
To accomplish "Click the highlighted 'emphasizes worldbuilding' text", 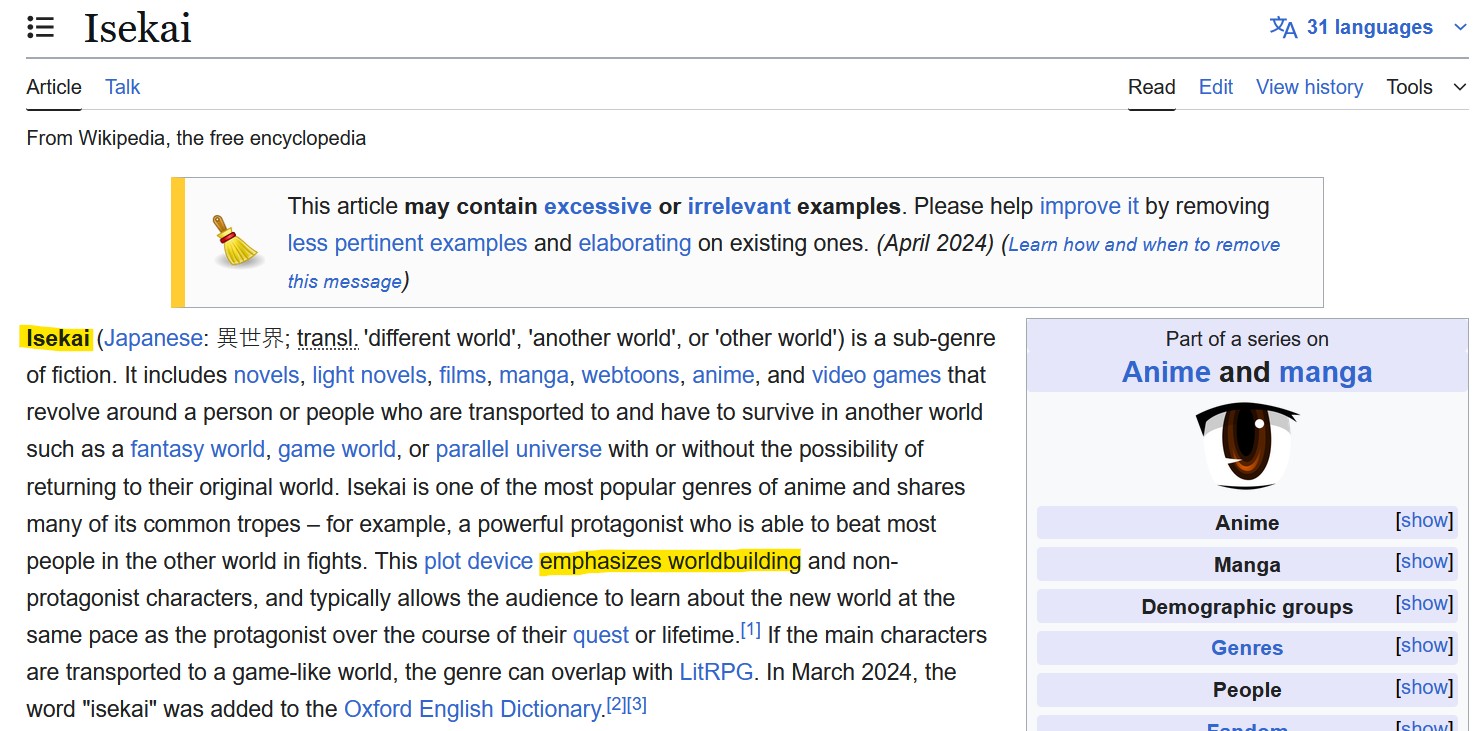I will coord(670,562).
